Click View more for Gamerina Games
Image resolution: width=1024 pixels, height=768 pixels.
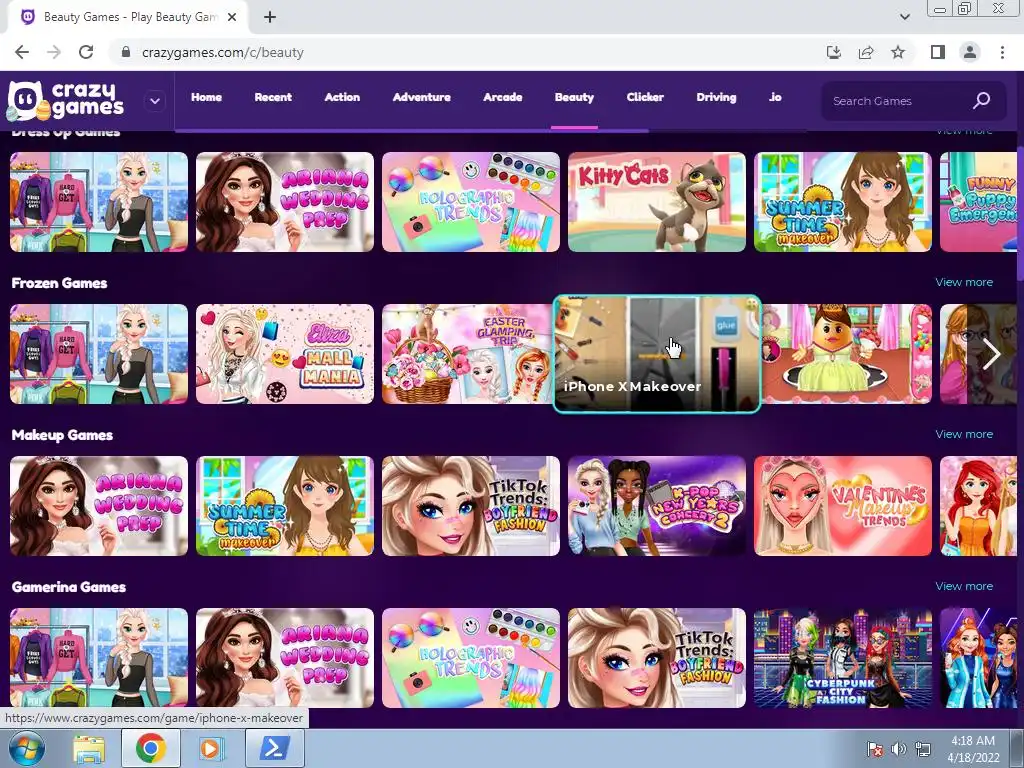[x=964, y=586]
